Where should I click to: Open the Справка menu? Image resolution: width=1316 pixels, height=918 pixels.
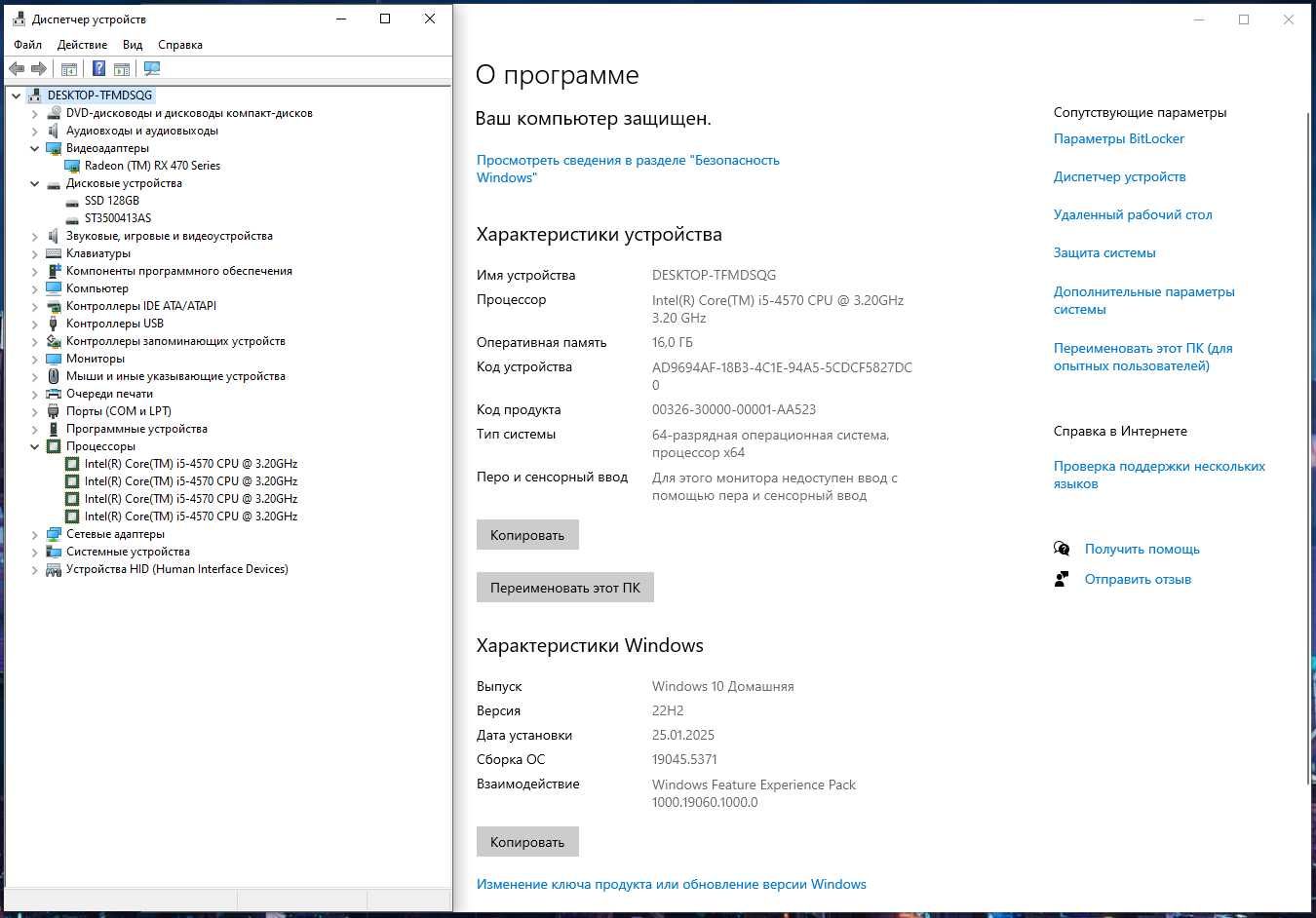(x=180, y=45)
